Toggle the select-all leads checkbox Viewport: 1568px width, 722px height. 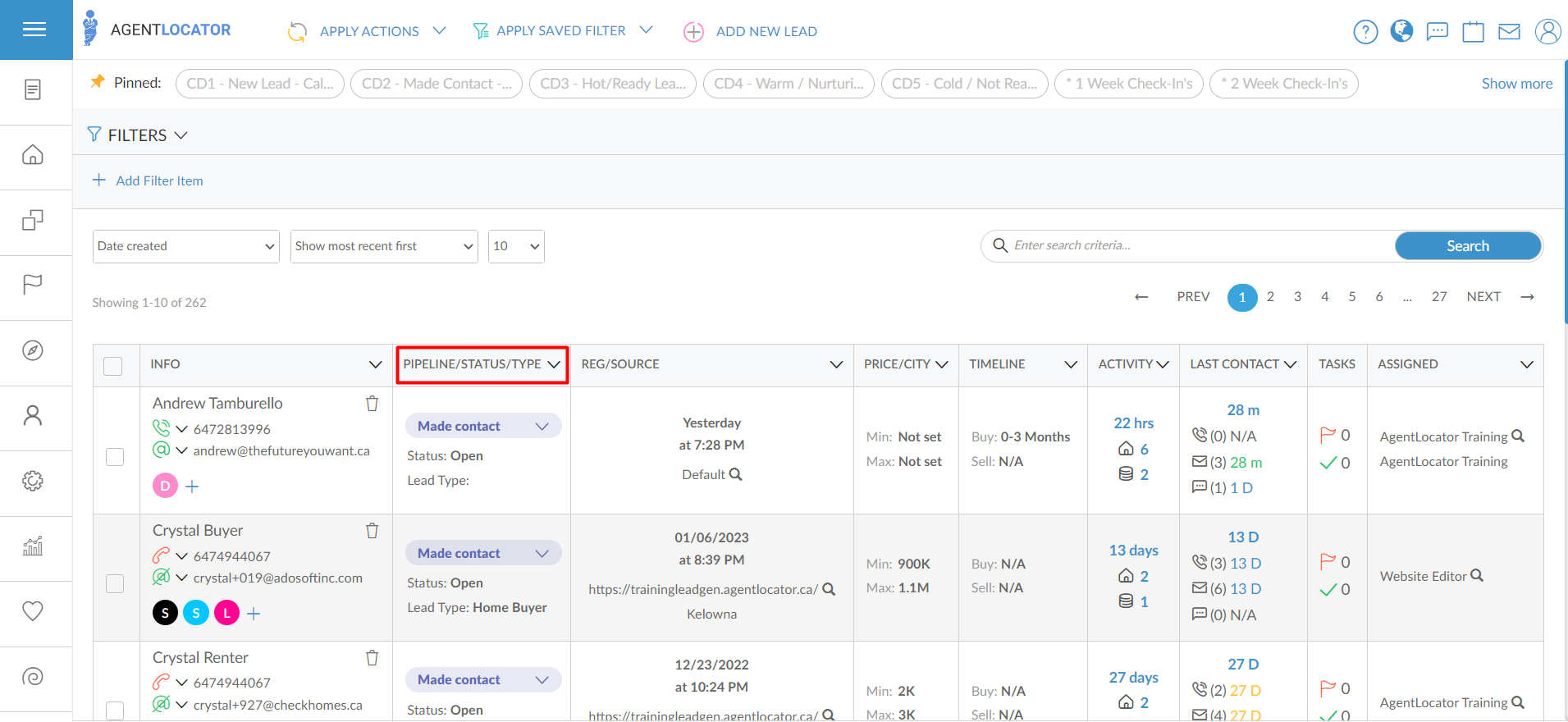click(113, 366)
